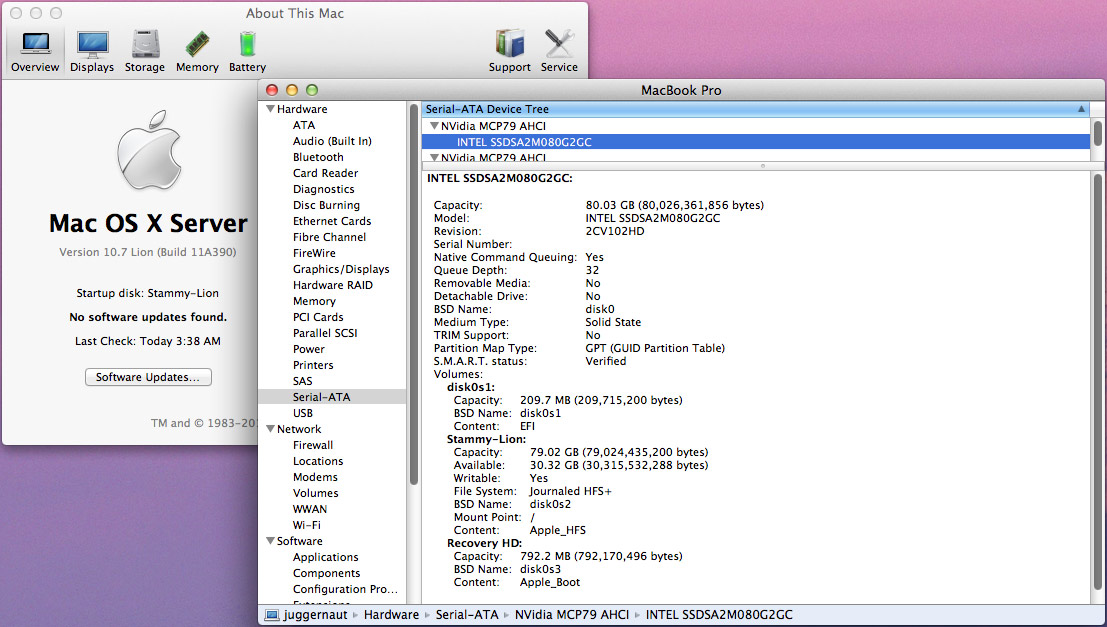Click the version text 'Version 10.7 Lion (Build 11A390)'

click(148, 252)
